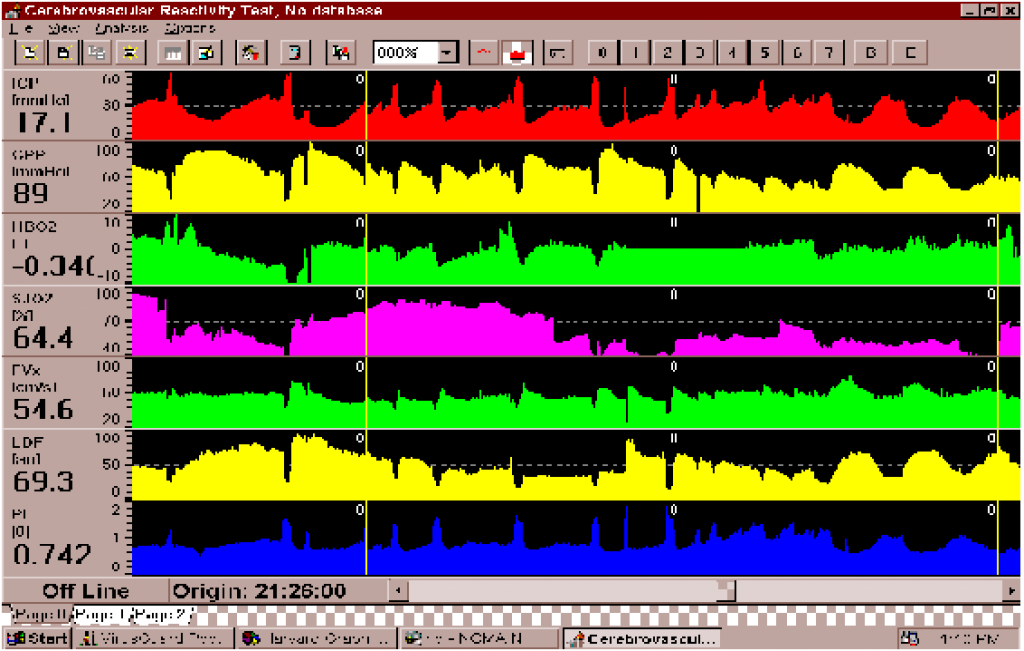The width and height of the screenshot is (1024, 651).
Task: Toggle the toolbar button numbered 4
Action: tap(733, 53)
